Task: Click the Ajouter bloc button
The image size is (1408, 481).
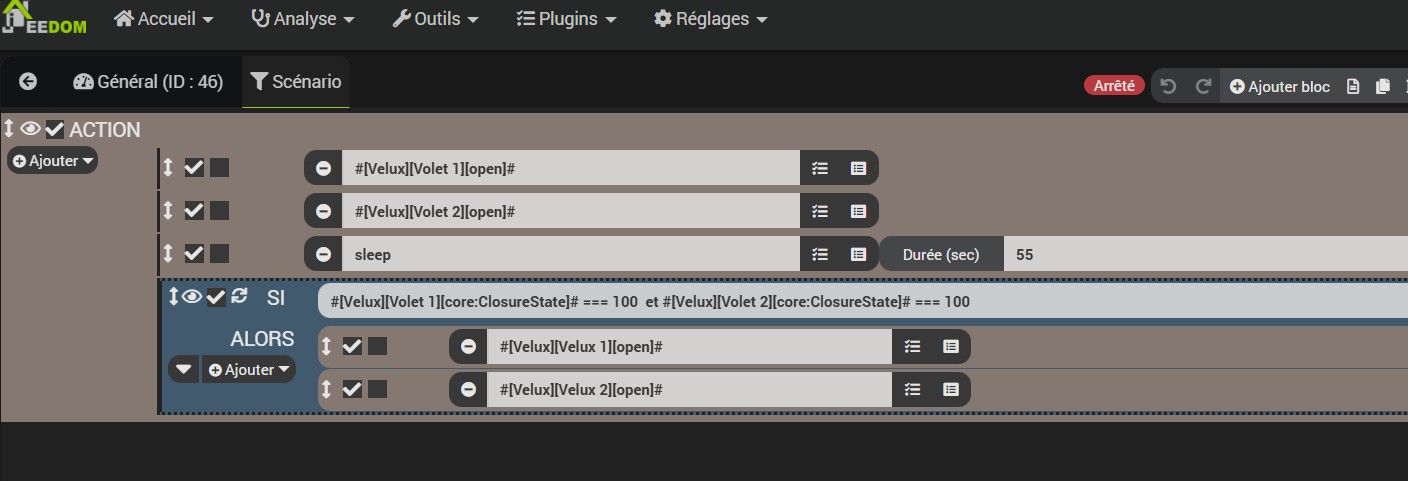Action: click(1280, 86)
